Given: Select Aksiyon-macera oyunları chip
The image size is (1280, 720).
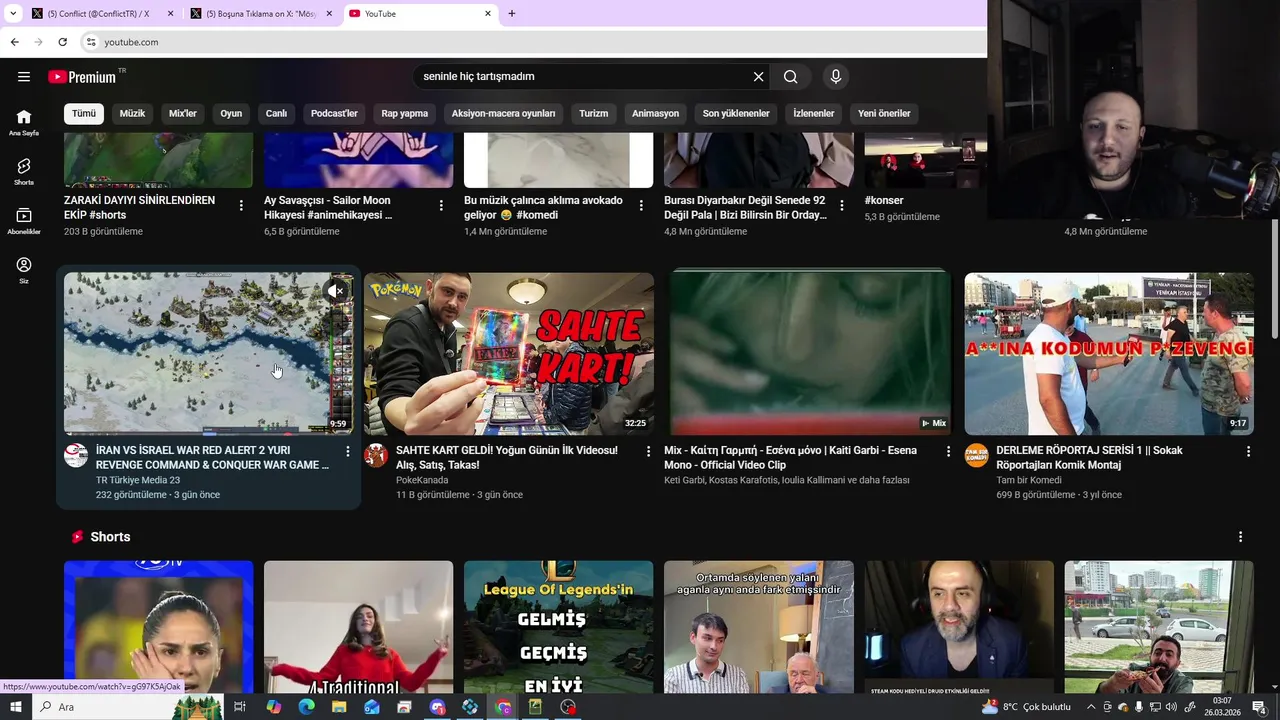Looking at the screenshot, I should point(503,113).
